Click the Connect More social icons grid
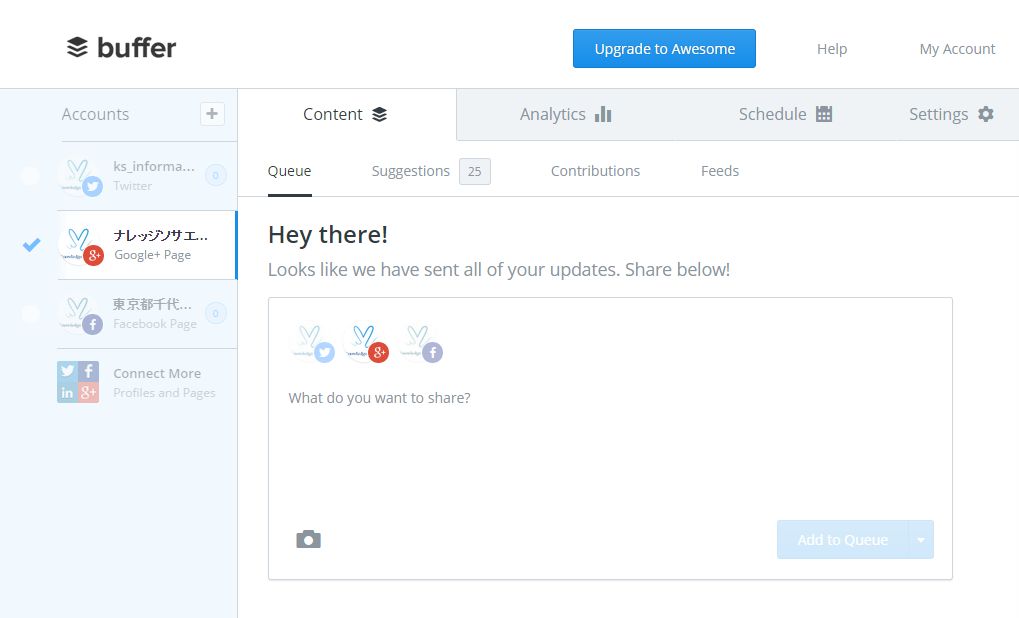Screen dimensions: 1019x618 pos(78,382)
